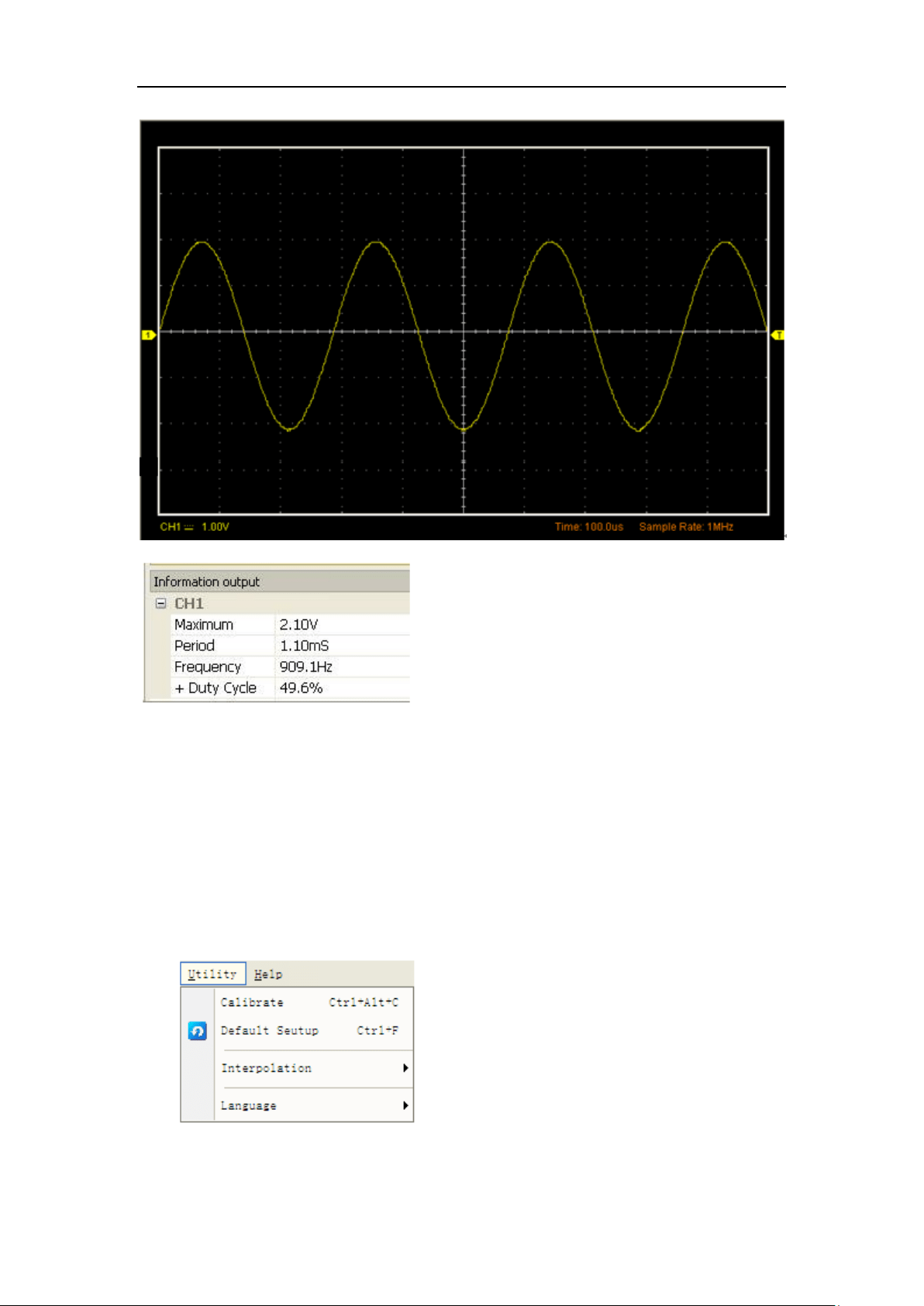Click the blue Default Setup icon
The height and width of the screenshot is (1306, 924).
pyautogui.click(x=198, y=1031)
